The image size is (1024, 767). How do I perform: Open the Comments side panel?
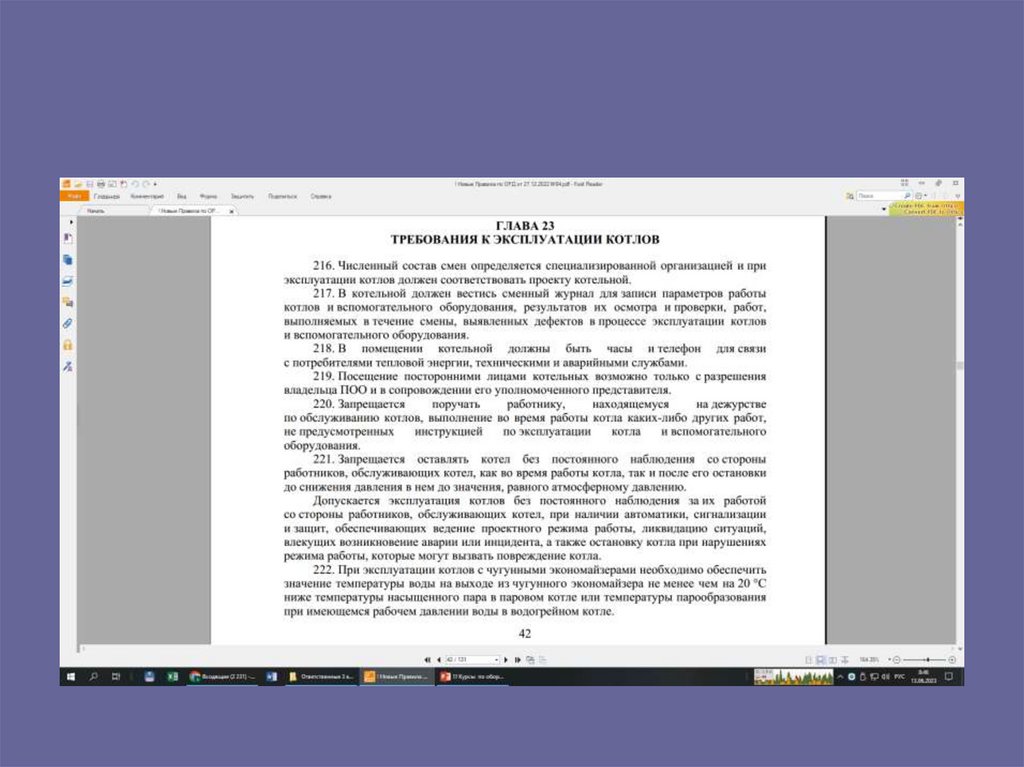tap(68, 302)
